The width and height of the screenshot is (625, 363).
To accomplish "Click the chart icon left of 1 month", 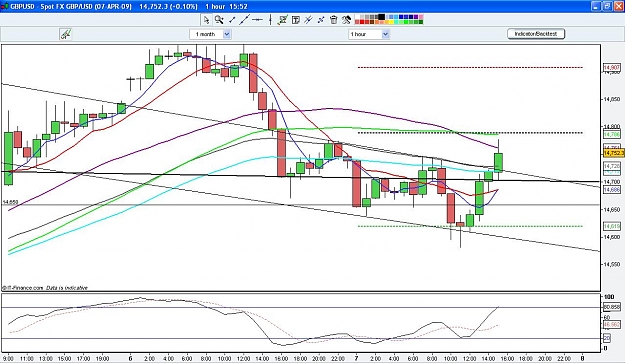I will pos(65,34).
